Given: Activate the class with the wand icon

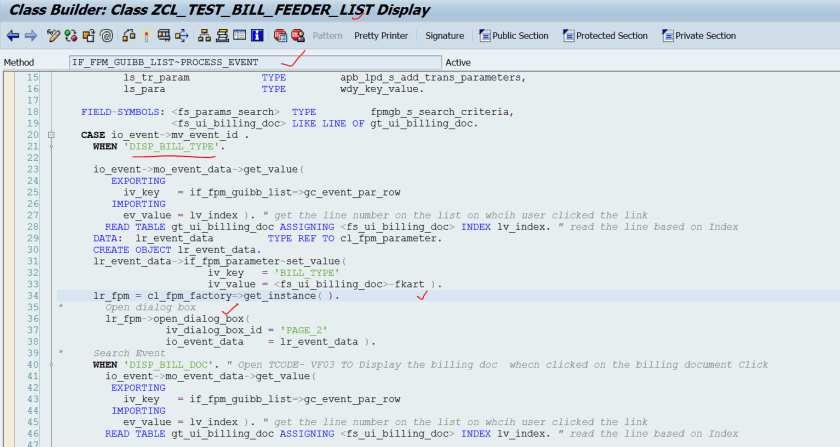Looking at the screenshot, I should coord(146,36).
